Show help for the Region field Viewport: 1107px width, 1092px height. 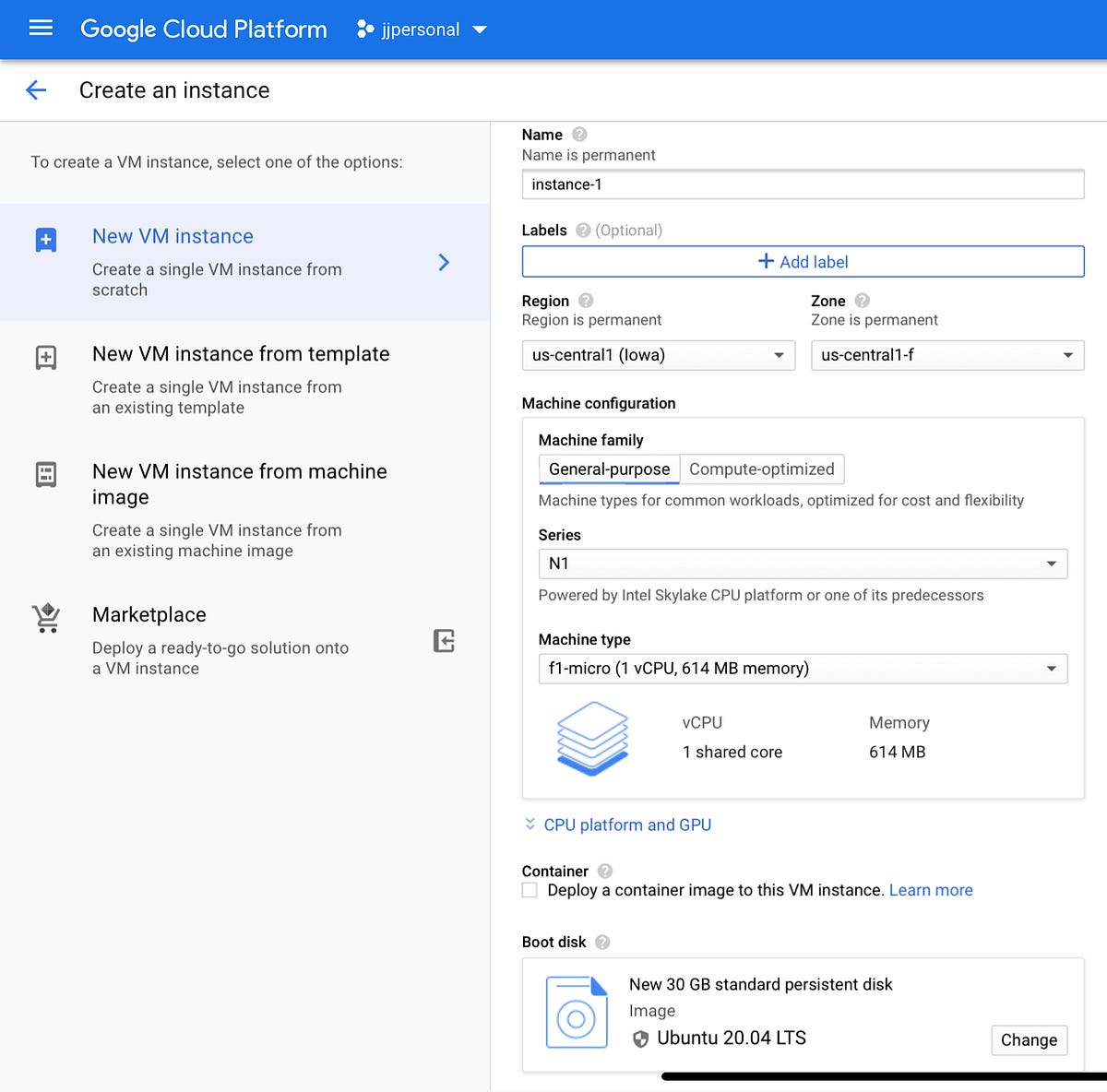click(586, 301)
